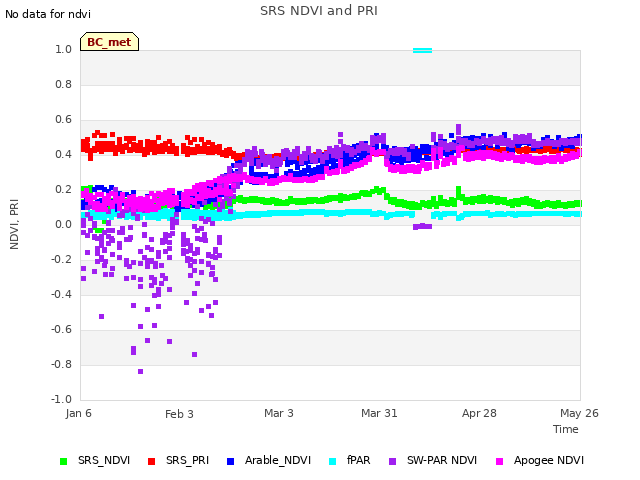The height and width of the screenshot is (480, 640).
Task: Click the red SRS_PRI legend marker
Action: [151, 461]
